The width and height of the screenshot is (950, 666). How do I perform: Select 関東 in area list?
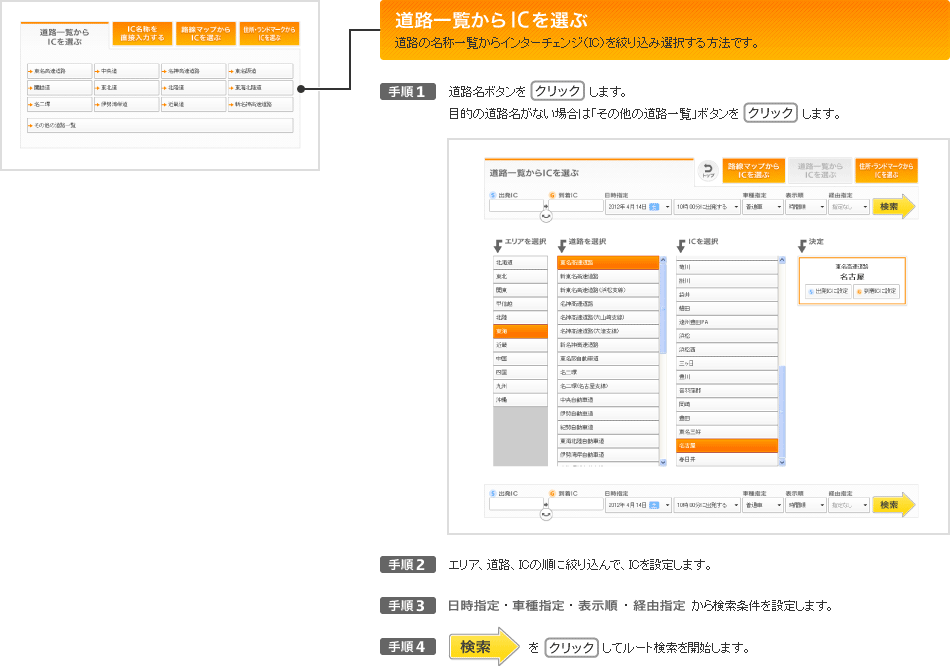pyautogui.click(x=520, y=290)
